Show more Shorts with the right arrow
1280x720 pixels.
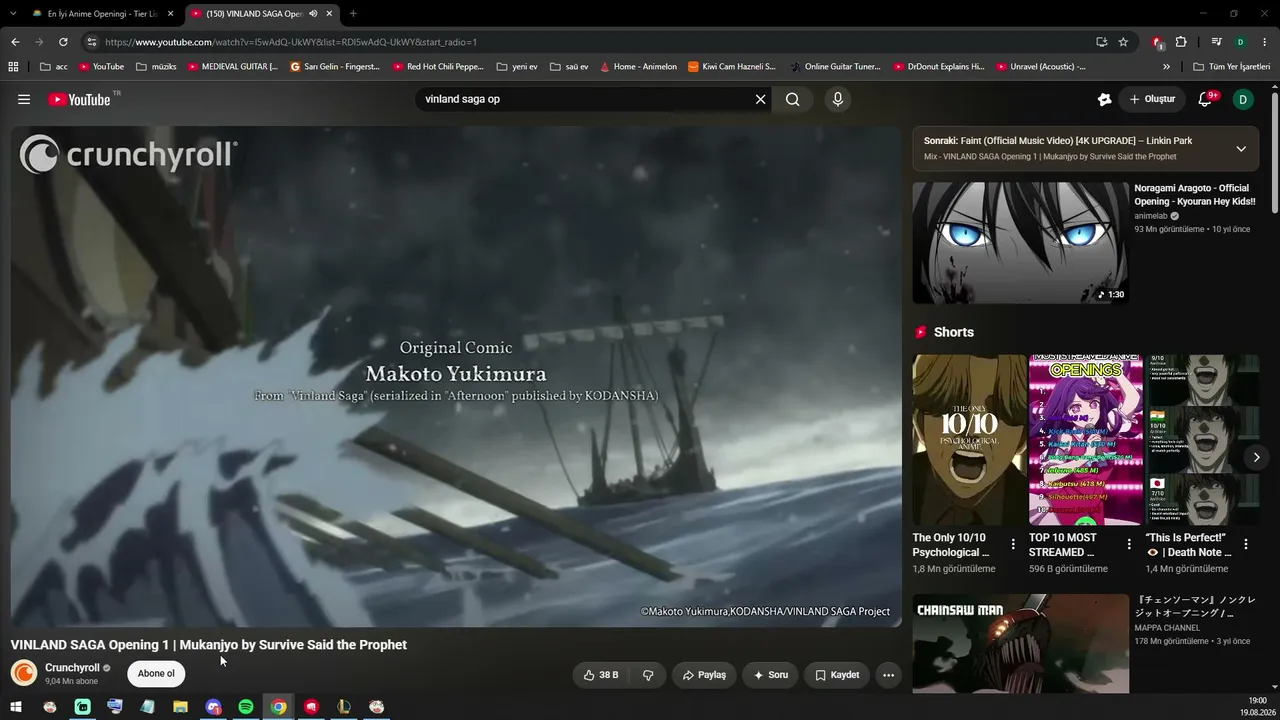coord(1257,457)
